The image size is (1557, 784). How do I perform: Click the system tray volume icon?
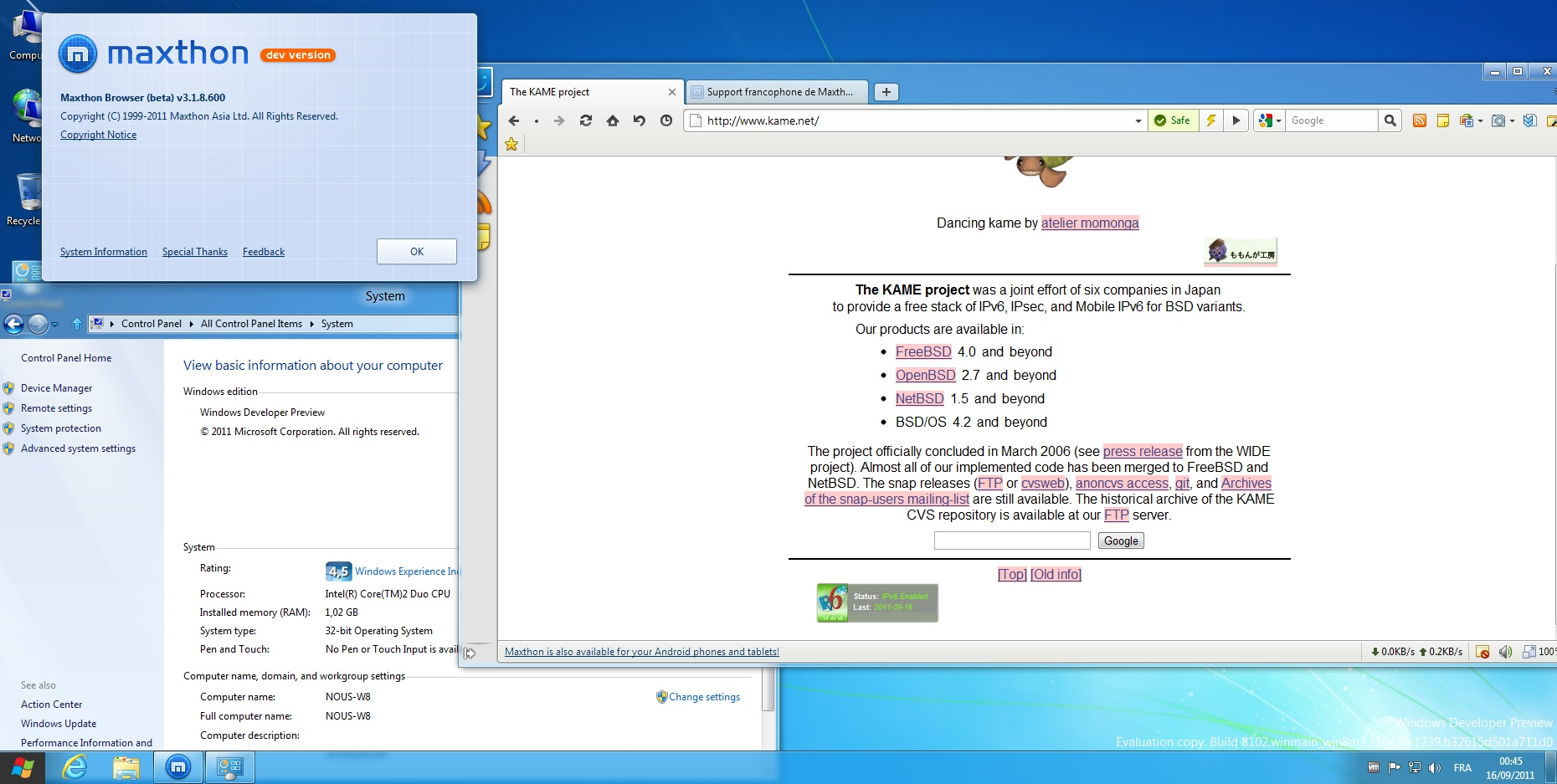(1435, 767)
